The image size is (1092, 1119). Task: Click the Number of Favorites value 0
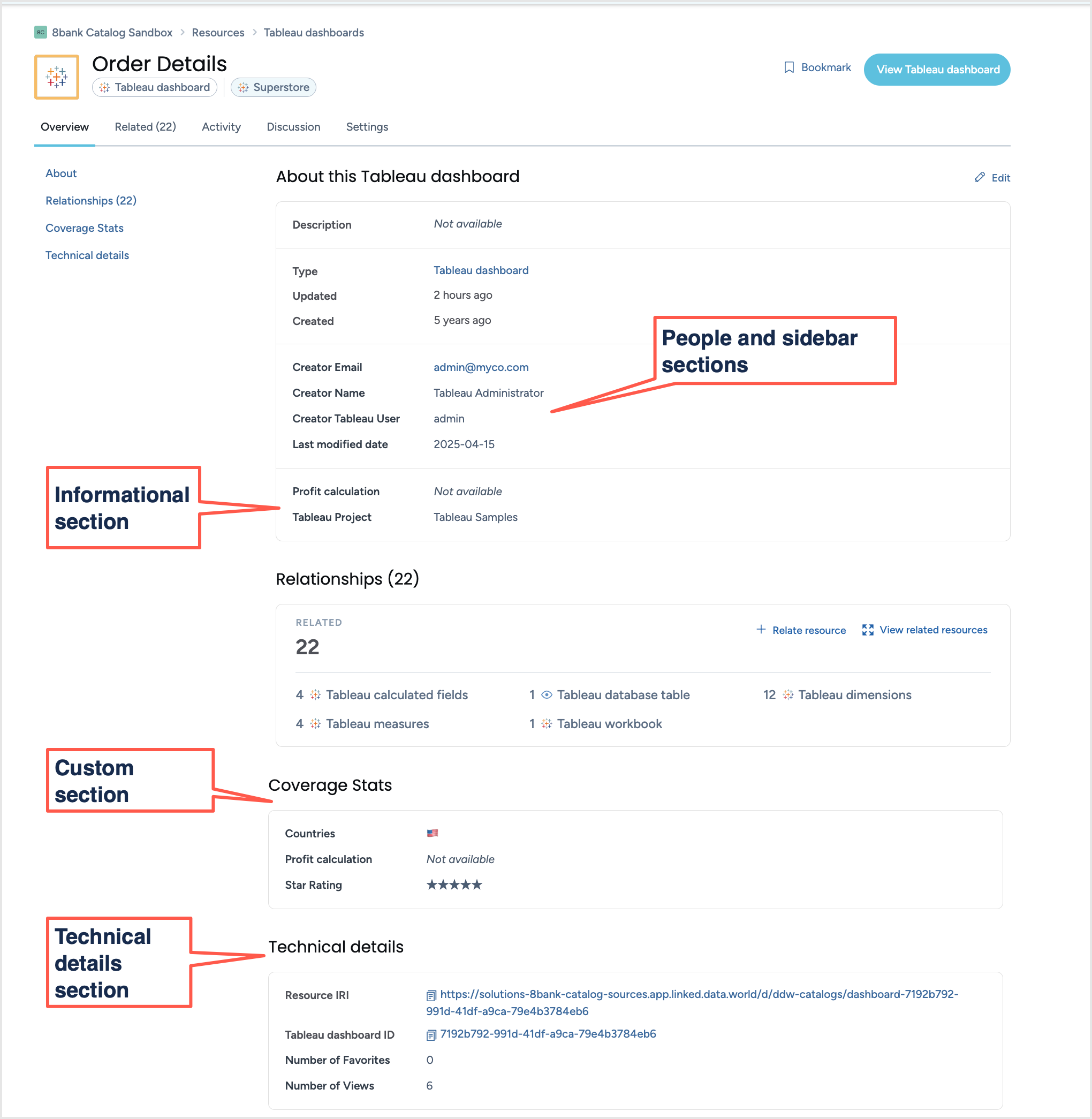pos(429,1060)
